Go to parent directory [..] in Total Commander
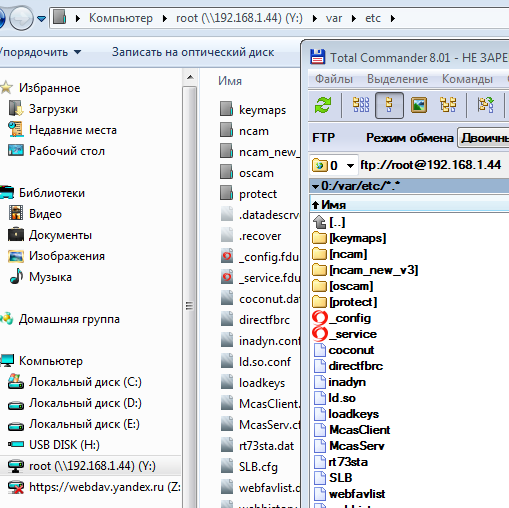This screenshot has width=509, height=508. pyautogui.click(x=337, y=222)
